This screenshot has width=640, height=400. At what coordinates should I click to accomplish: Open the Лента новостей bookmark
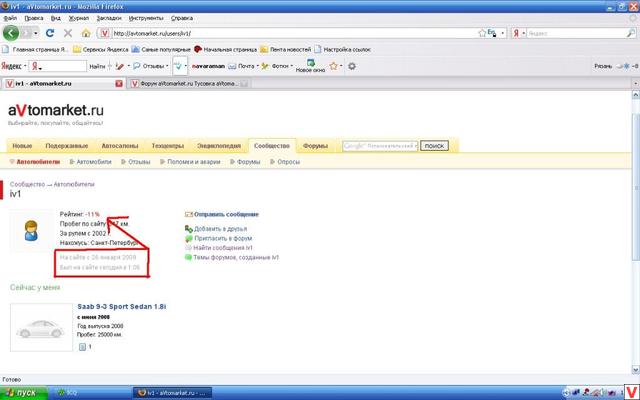pyautogui.click(x=285, y=49)
